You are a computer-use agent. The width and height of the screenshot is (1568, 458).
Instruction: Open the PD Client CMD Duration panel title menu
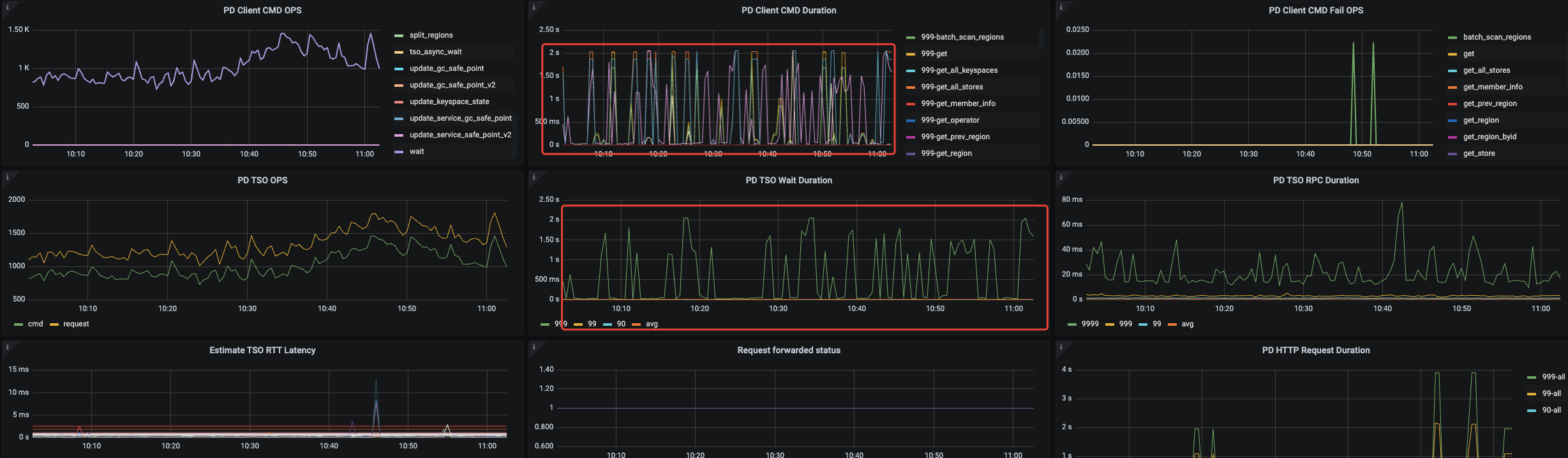click(789, 10)
